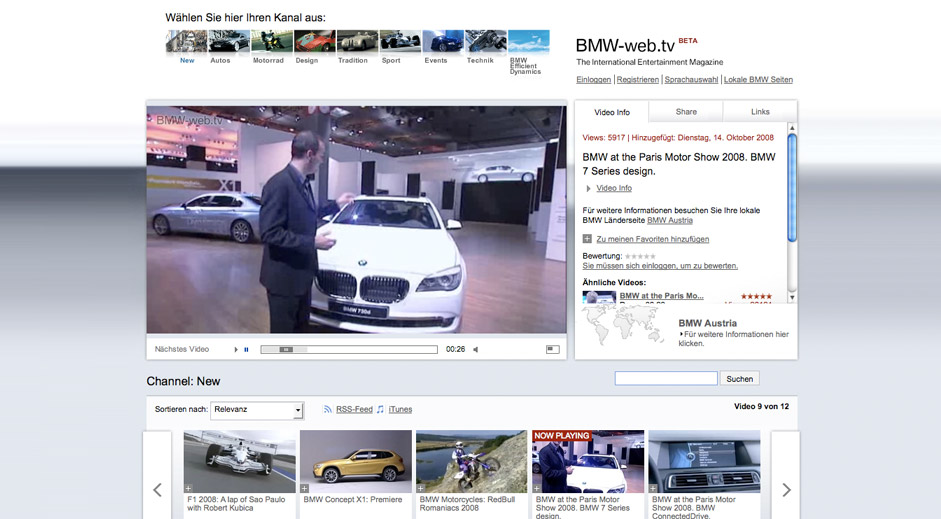Open the Lokale BMW Seiten link
Screen dimensions: 941x519
[758, 80]
